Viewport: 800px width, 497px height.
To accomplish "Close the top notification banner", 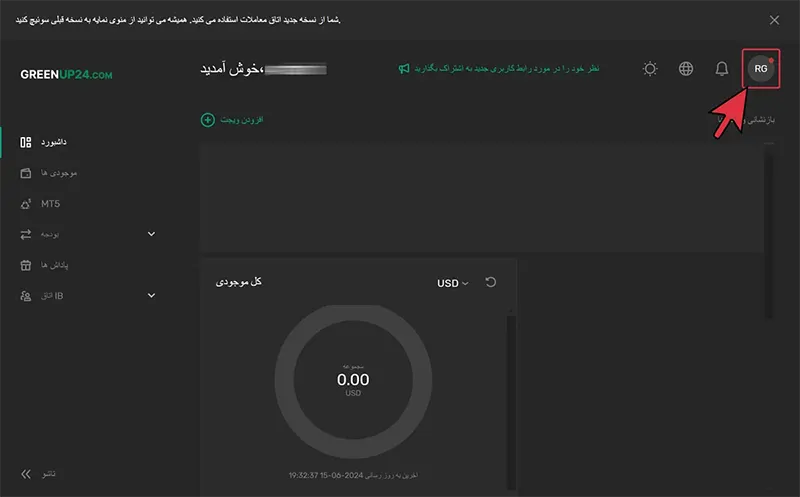I will 774,20.
